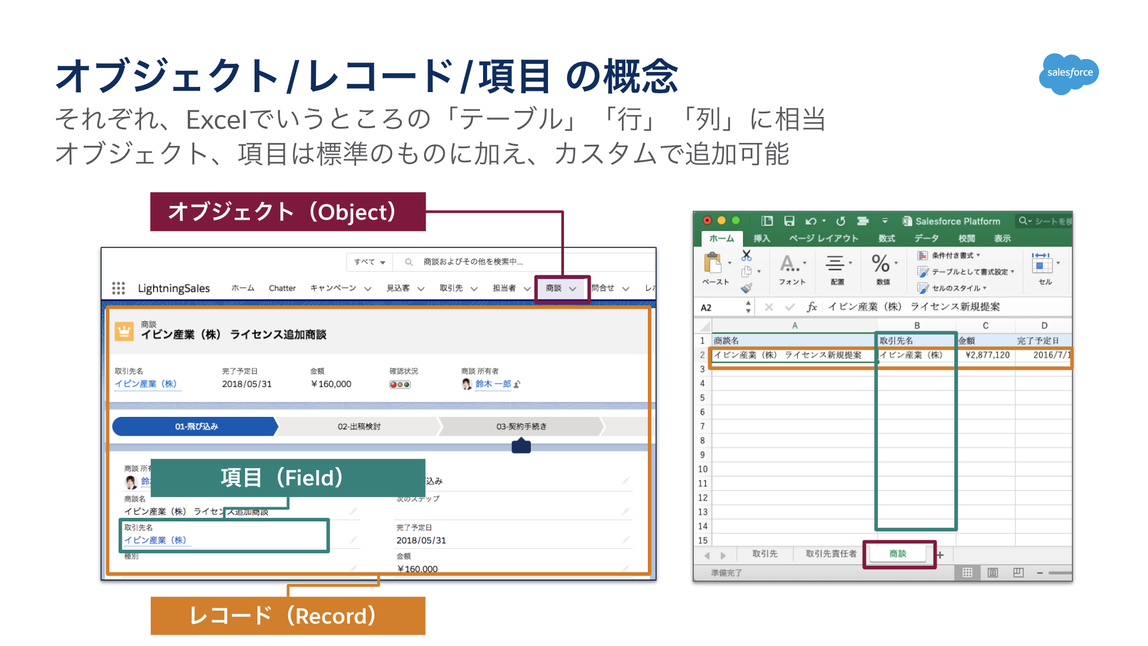Click the search magnifier icon in Salesforce
This screenshot has height=646, width=1148.
[409, 261]
